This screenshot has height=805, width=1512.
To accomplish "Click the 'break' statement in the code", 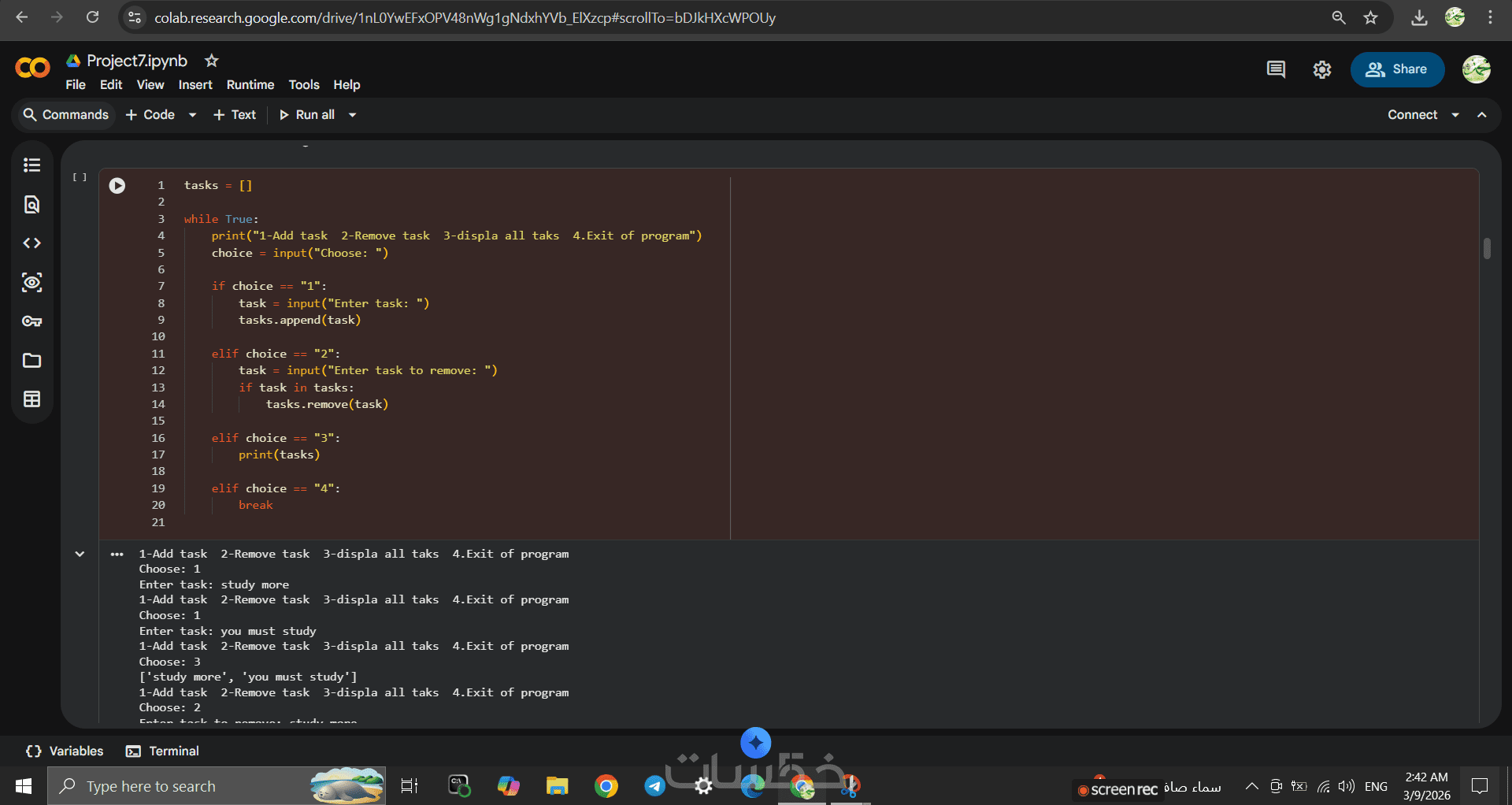I will click(256, 506).
